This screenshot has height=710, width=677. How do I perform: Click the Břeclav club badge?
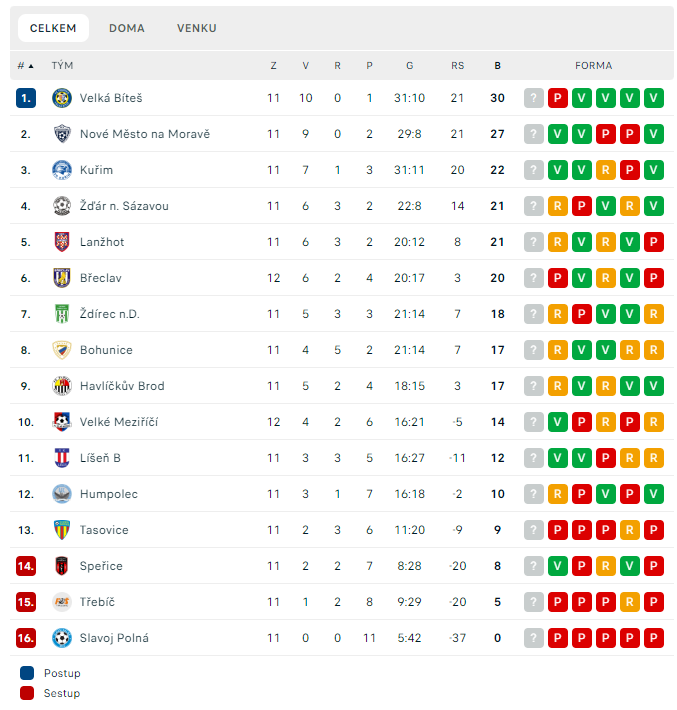point(62,278)
